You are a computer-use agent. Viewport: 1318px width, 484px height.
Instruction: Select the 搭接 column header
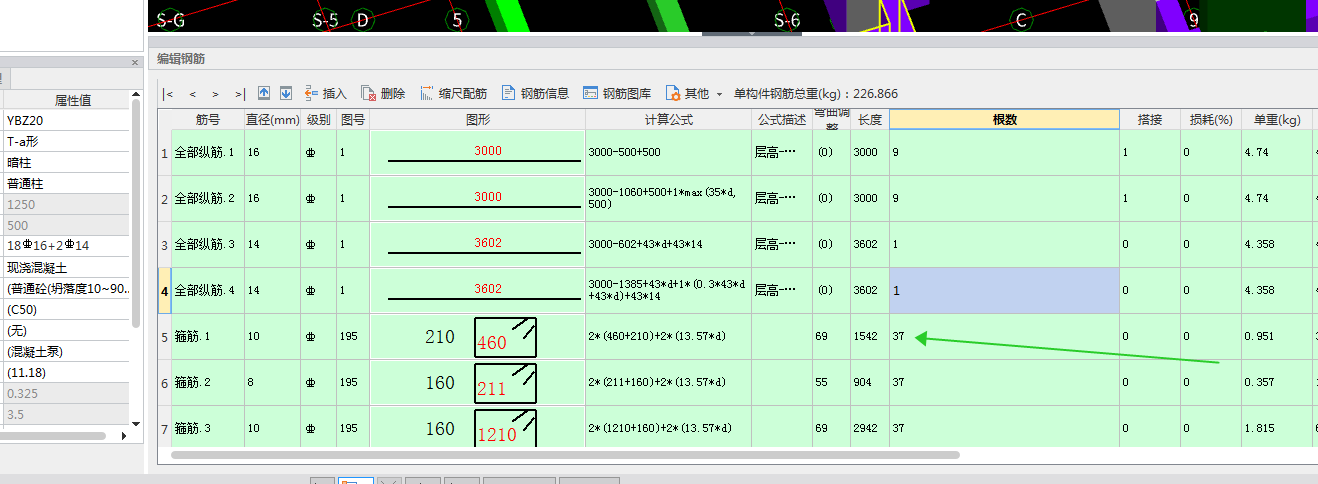[1149, 119]
